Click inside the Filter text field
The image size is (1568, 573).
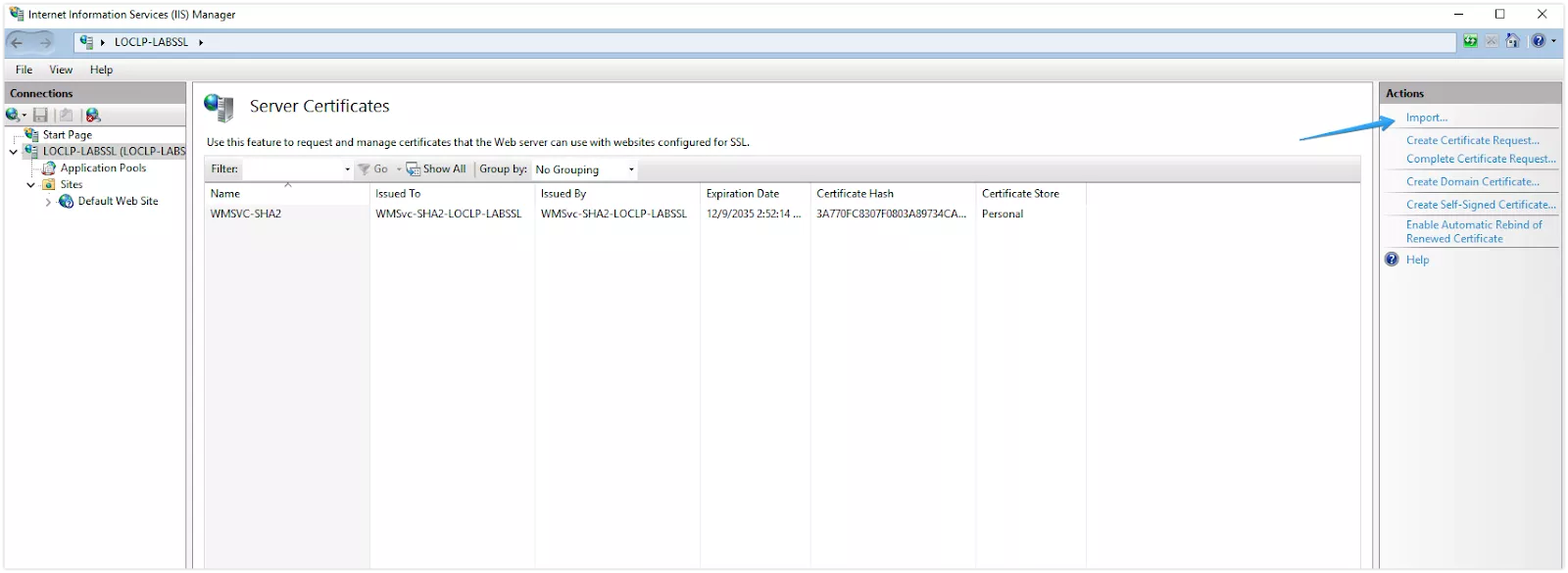point(292,169)
